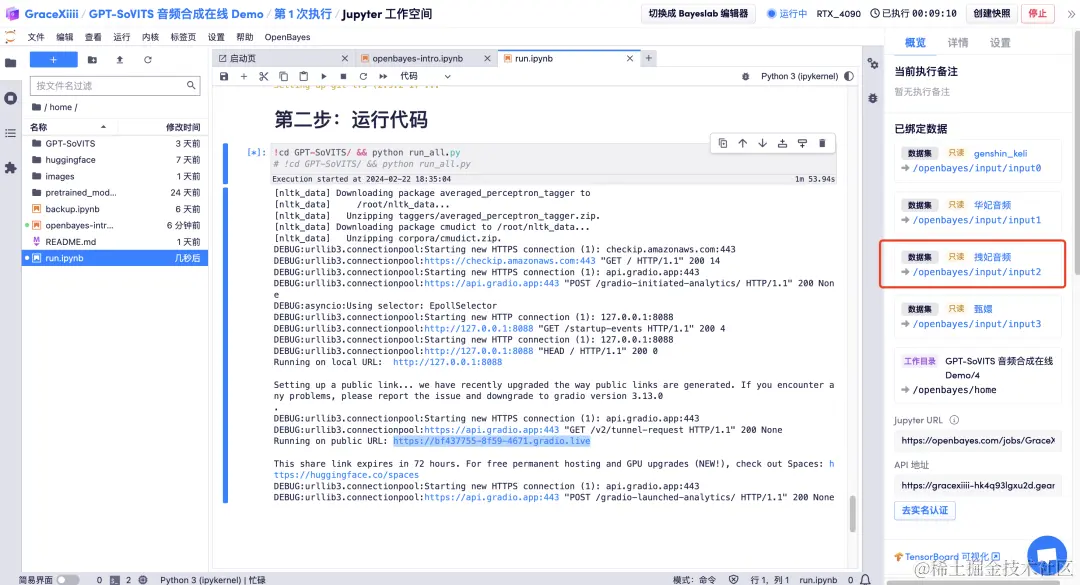Open the right sidebar debugger icon
Screen dimensions: 1080x585
pos(873,99)
